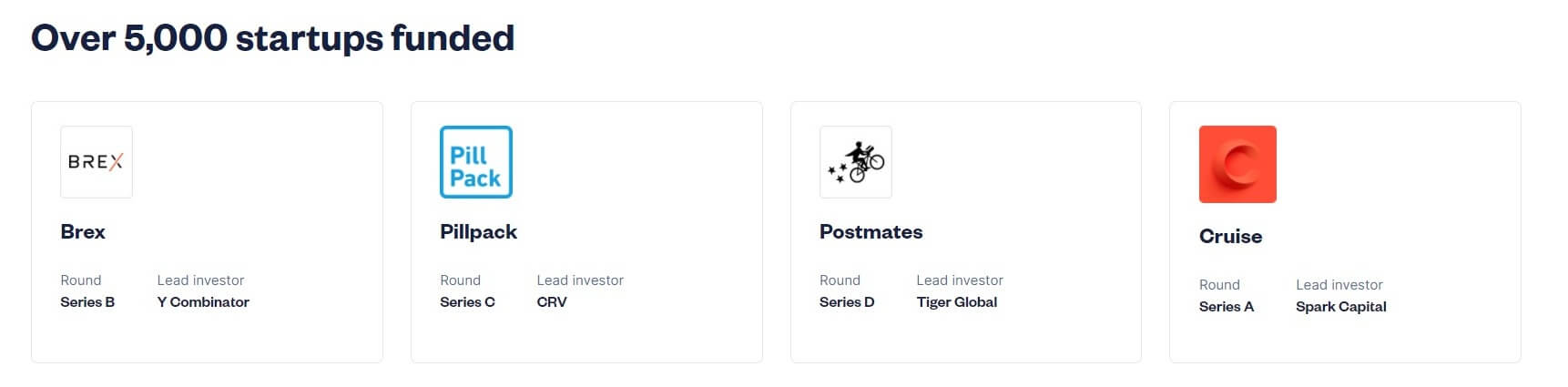
Task: Select the Cruise card title
Action: 1230,237
